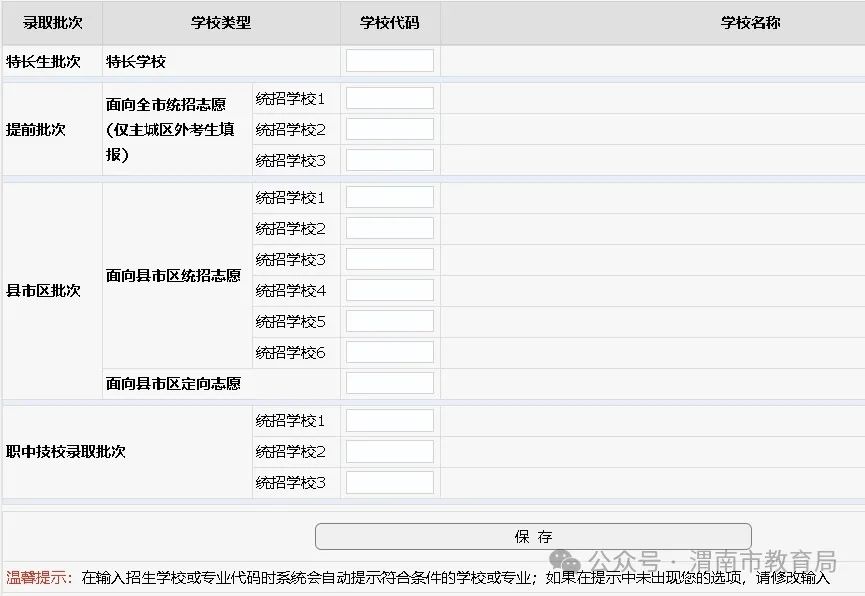Select 统招学校1 input under 职中技校录取批次
Screen dimensions: 865x596
(389, 420)
